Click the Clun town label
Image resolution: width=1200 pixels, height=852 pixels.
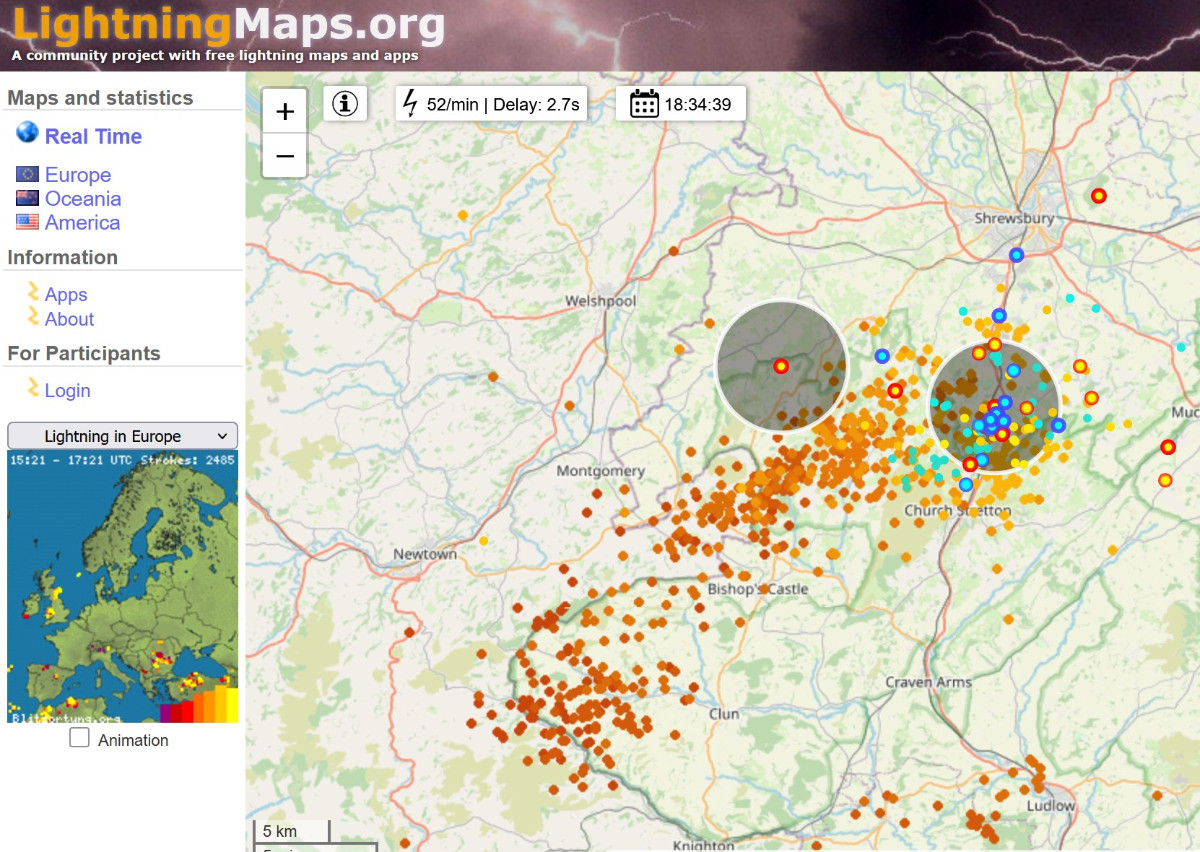pos(724,714)
